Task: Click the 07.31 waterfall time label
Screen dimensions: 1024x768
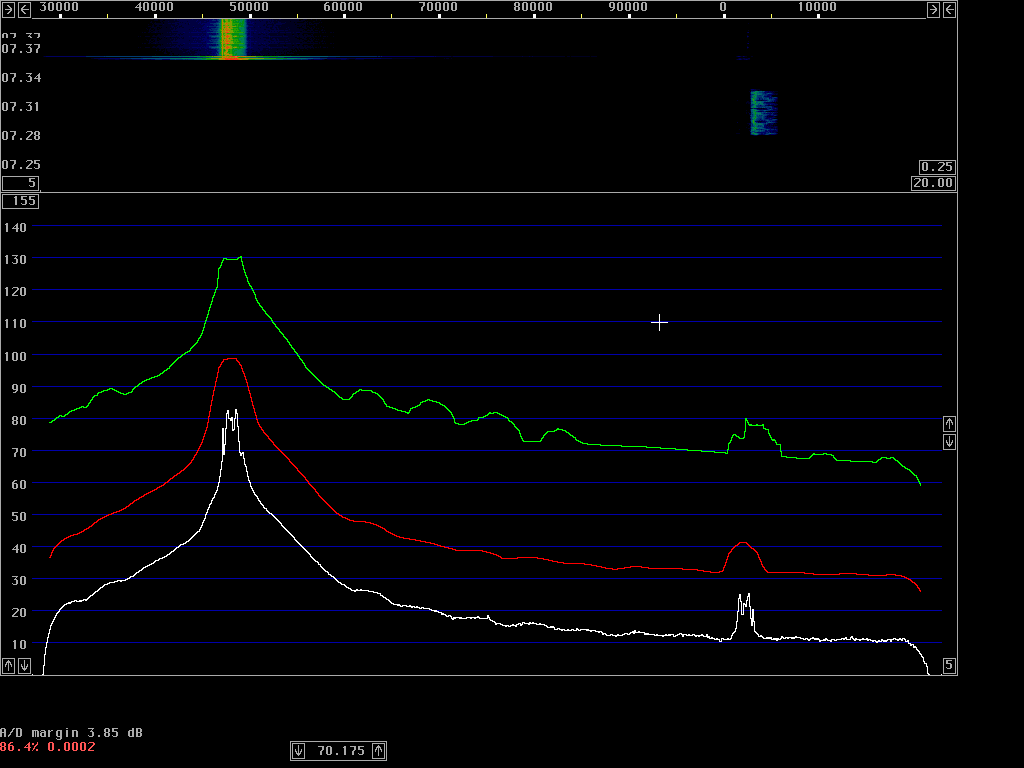Action: [x=21, y=106]
